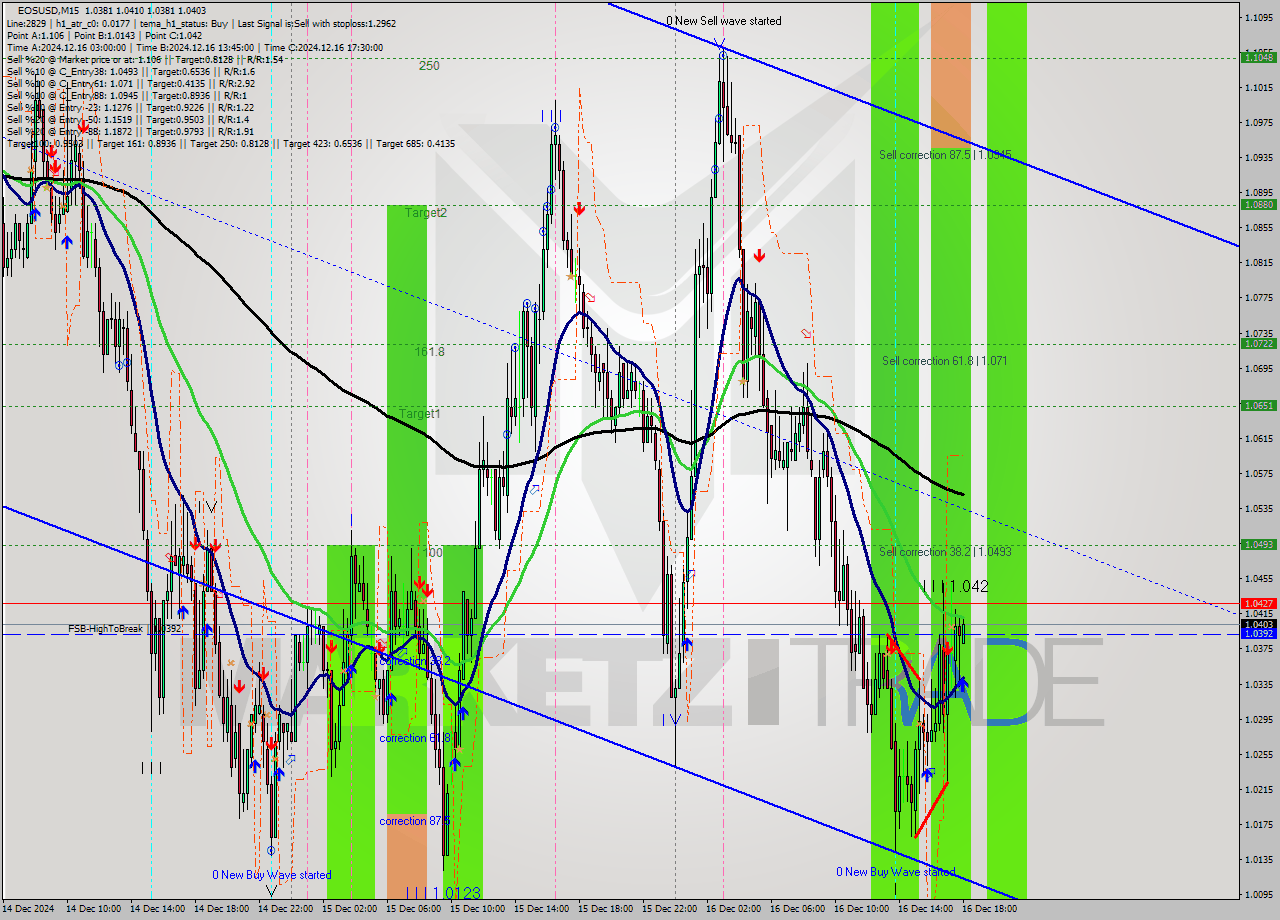Click 1.0575 on the price scale
This screenshot has height=920, width=1280.
[1258, 473]
